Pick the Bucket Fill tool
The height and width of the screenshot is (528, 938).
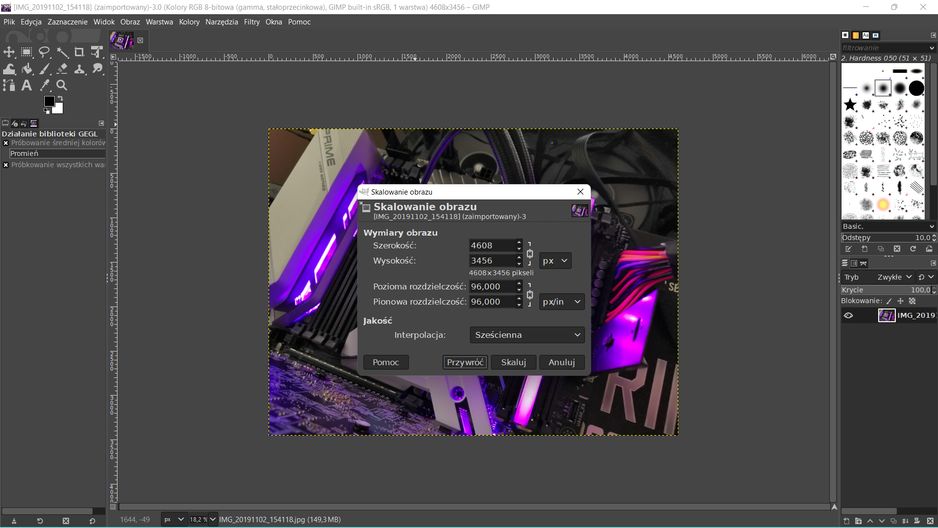click(x=27, y=69)
